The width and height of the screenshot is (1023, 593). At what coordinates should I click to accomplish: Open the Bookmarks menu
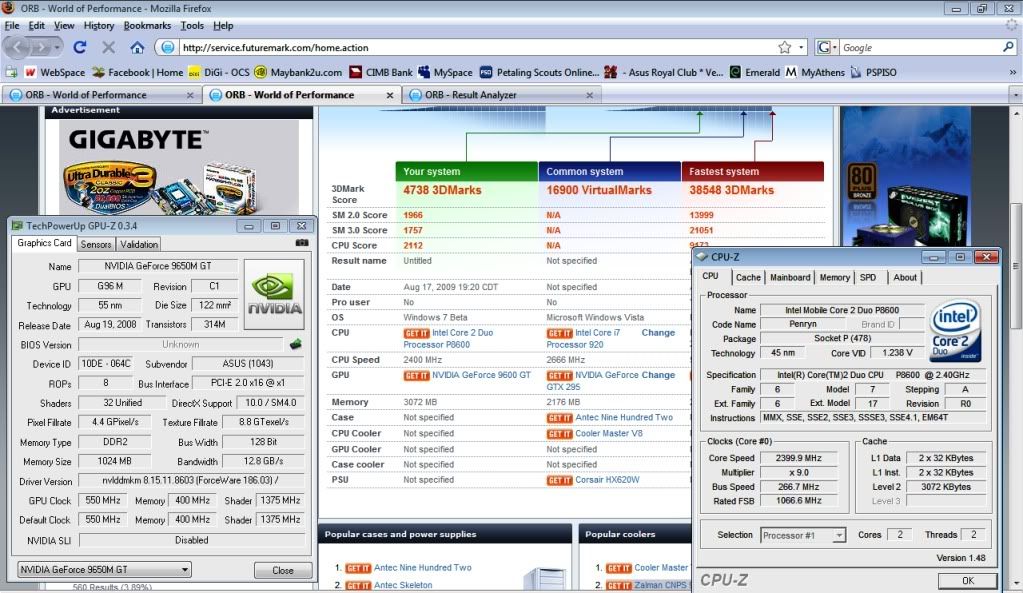pos(147,25)
